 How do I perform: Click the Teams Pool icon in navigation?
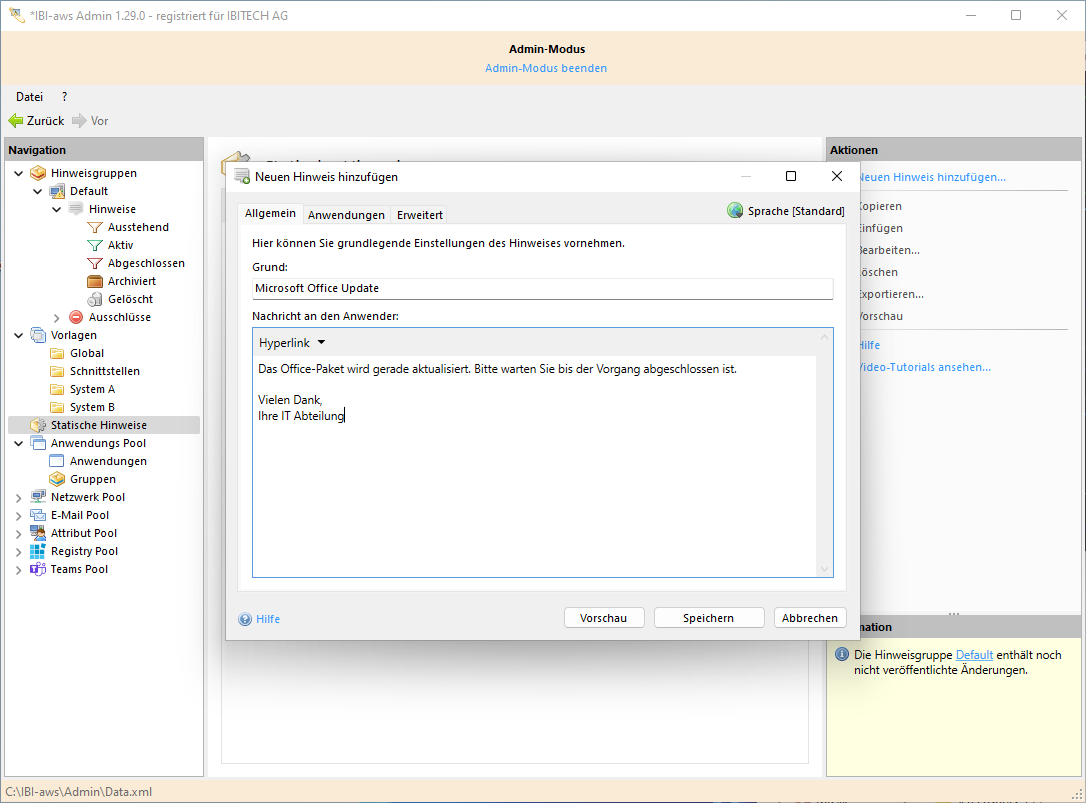tap(38, 569)
